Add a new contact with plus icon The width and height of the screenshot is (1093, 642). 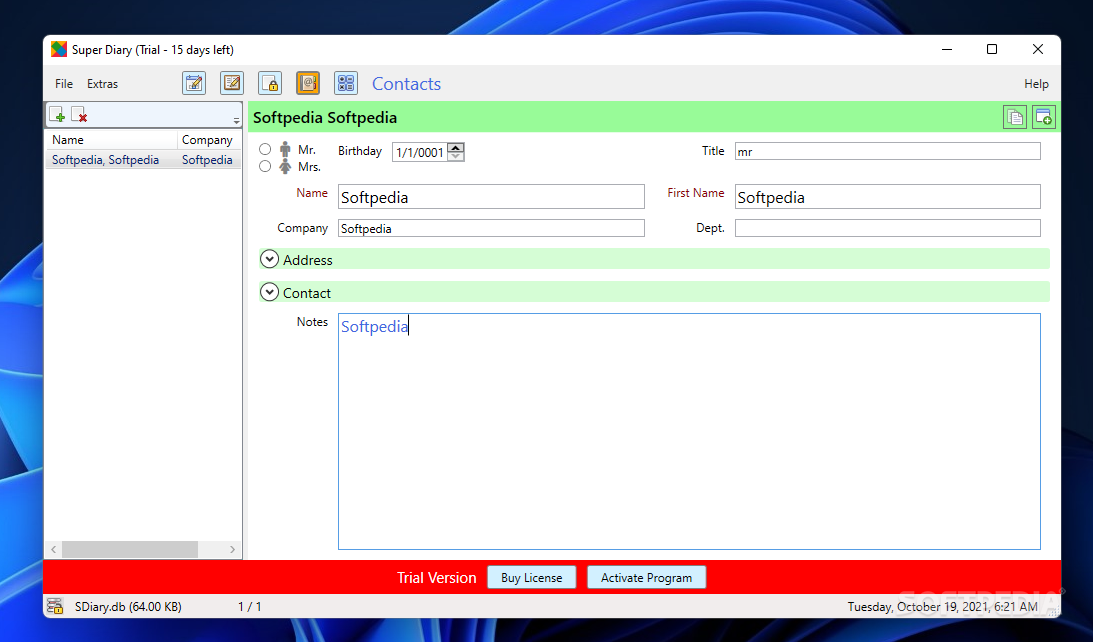(x=57, y=114)
